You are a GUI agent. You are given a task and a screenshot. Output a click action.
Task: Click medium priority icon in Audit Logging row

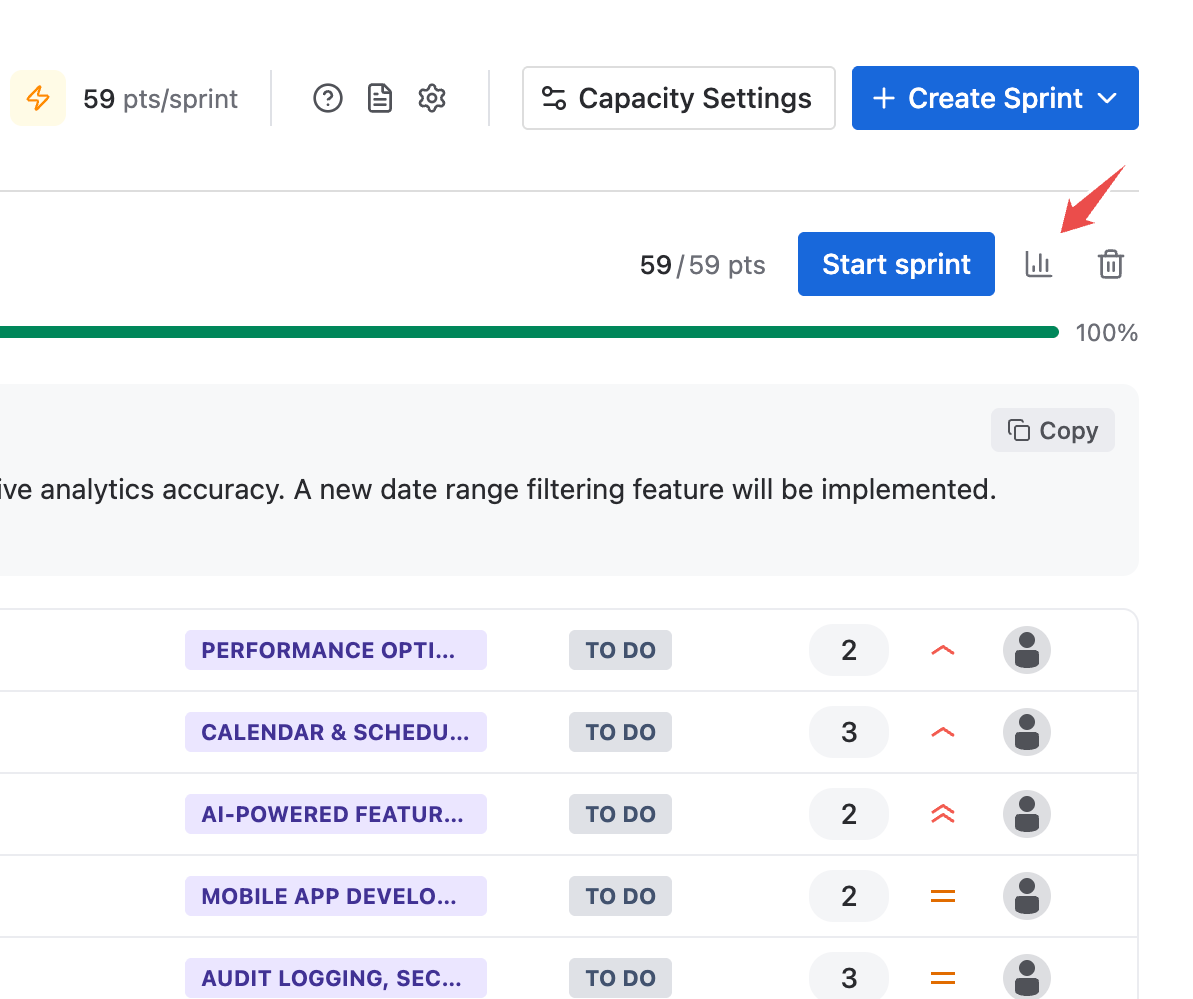click(x=943, y=978)
